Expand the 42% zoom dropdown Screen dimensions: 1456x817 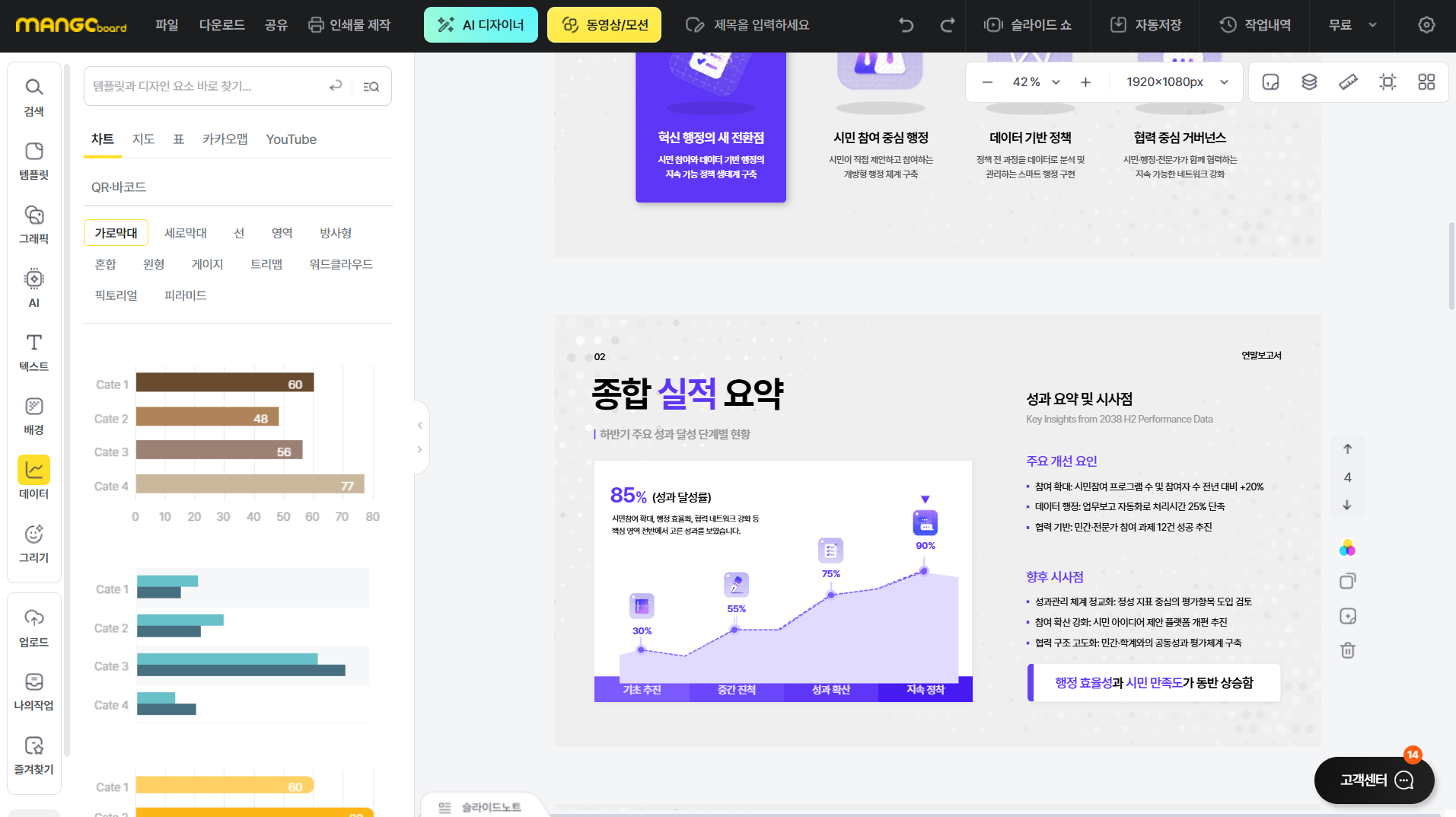pyautogui.click(x=1056, y=82)
